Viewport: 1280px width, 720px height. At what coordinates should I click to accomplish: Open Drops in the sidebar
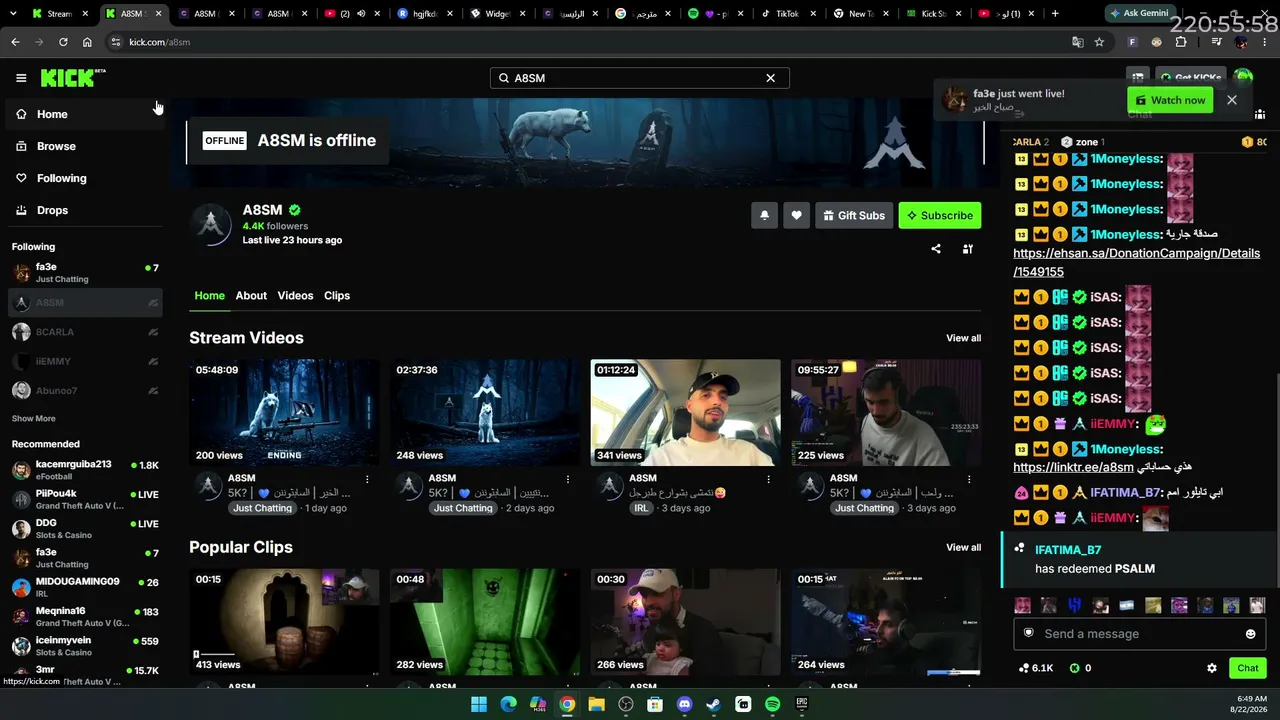pos(84,210)
